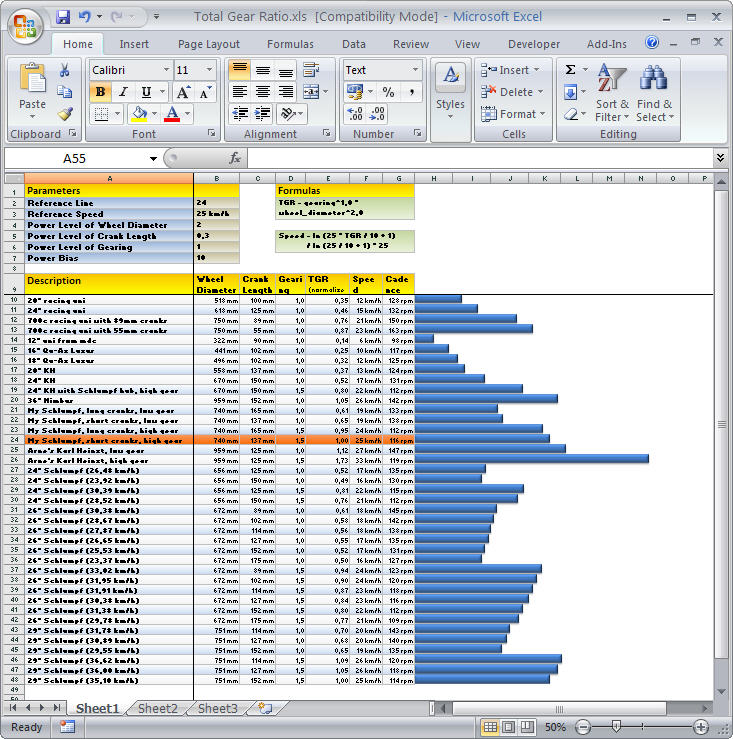Open the Name Box dropdown arrow
Viewport: 733px width, 739px height.
click(x=154, y=158)
